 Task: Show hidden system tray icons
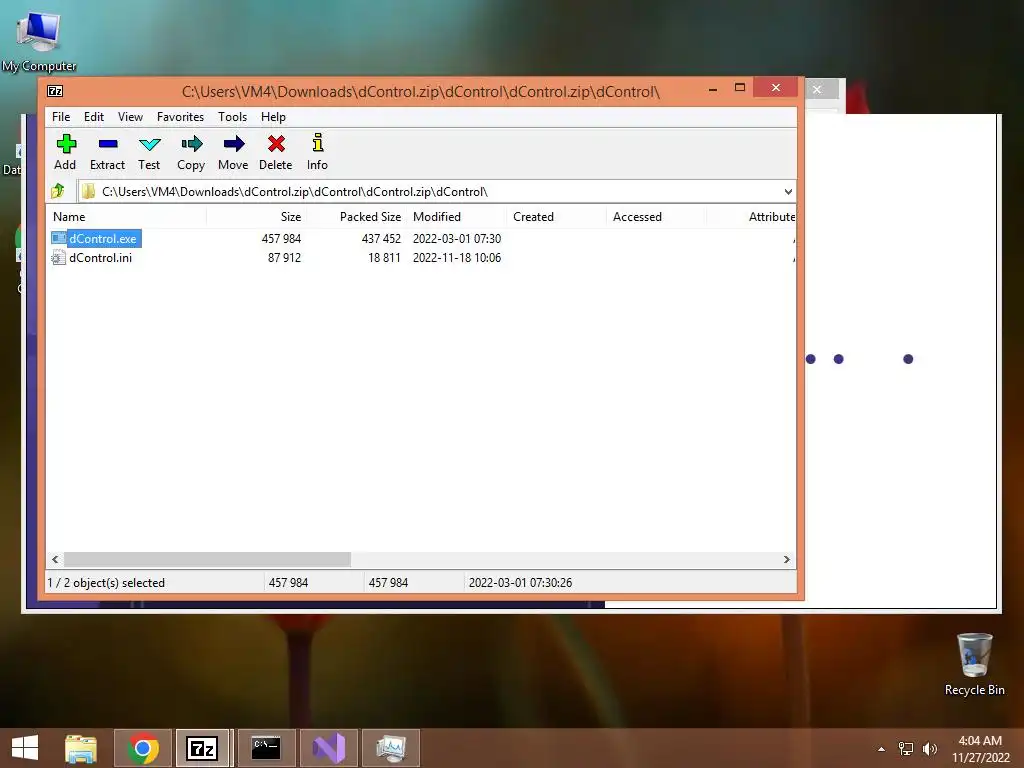point(882,749)
